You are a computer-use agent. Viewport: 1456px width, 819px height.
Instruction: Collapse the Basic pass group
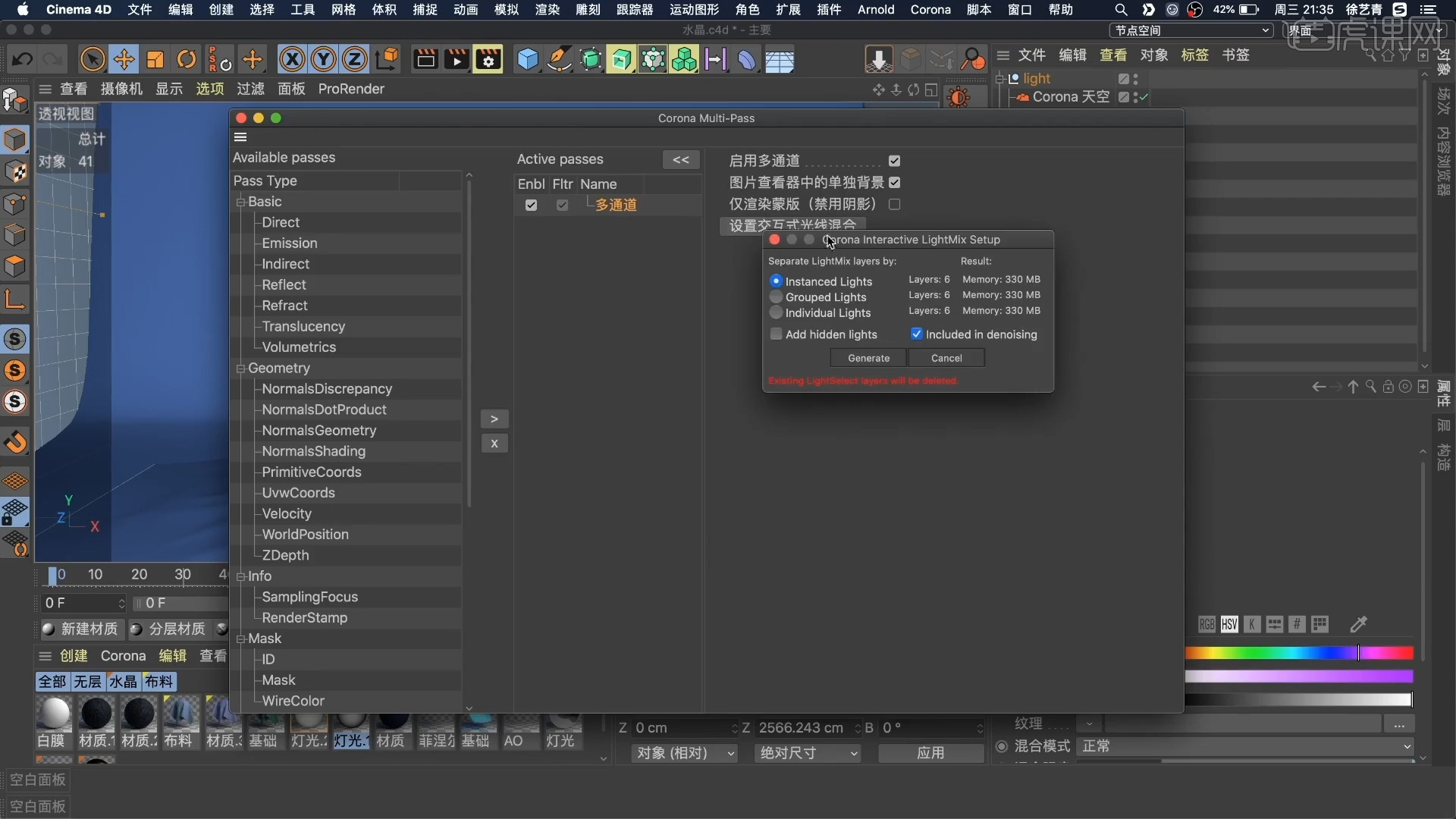tap(241, 202)
